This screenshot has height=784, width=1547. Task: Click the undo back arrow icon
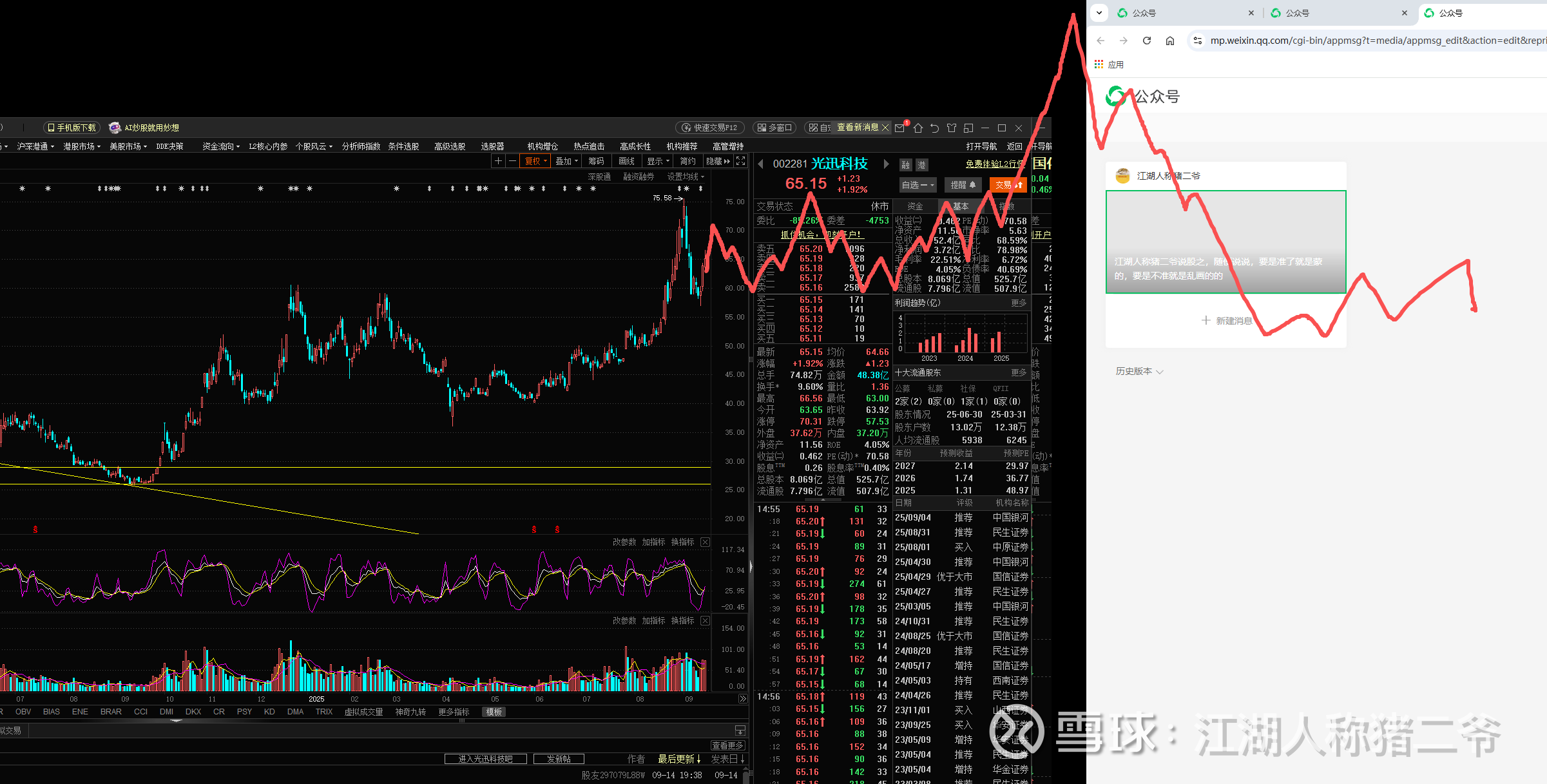coord(935,128)
